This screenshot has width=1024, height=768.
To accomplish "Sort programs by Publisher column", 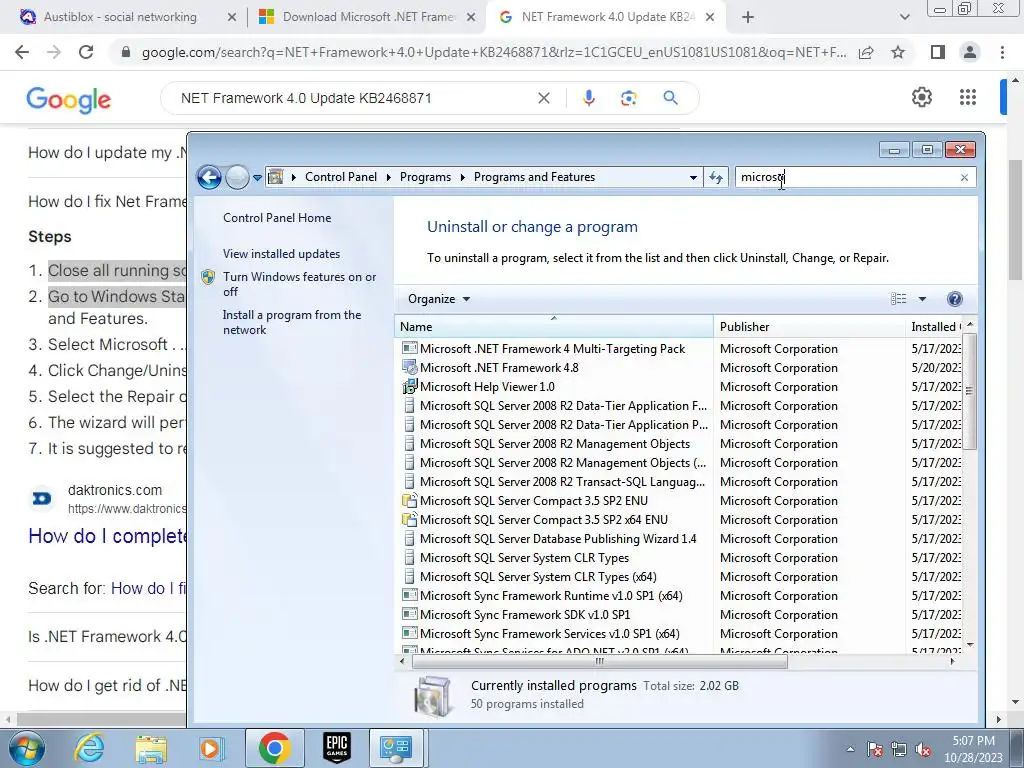I will click(x=810, y=327).
